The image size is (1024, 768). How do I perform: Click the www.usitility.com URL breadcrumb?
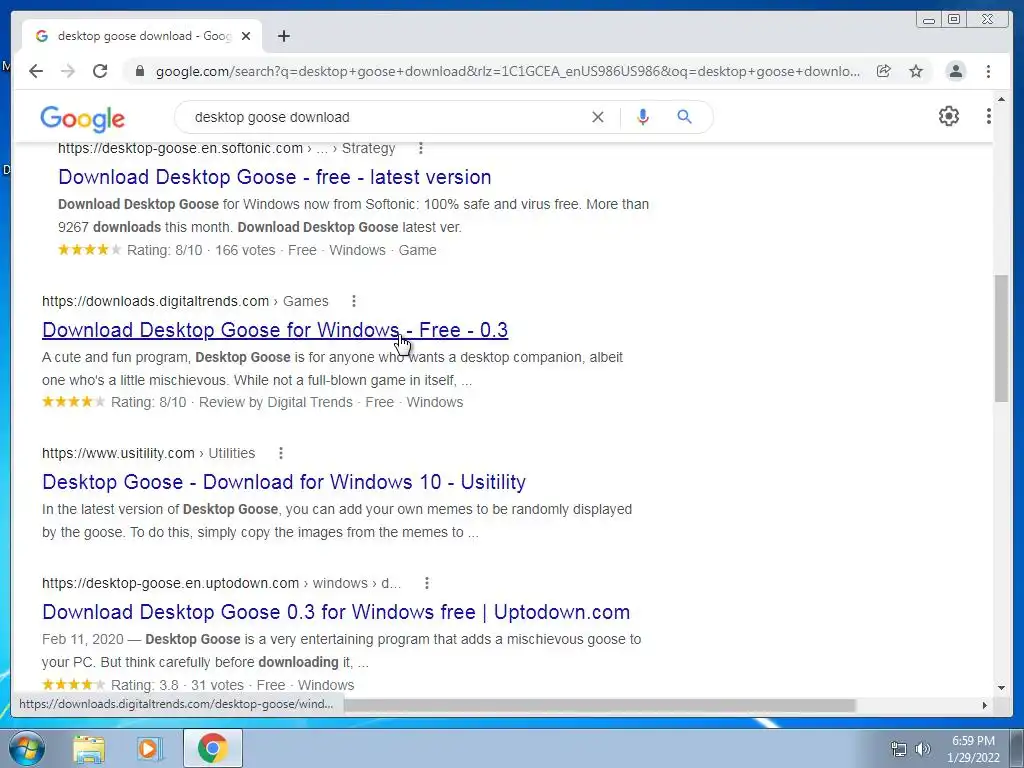point(148,453)
